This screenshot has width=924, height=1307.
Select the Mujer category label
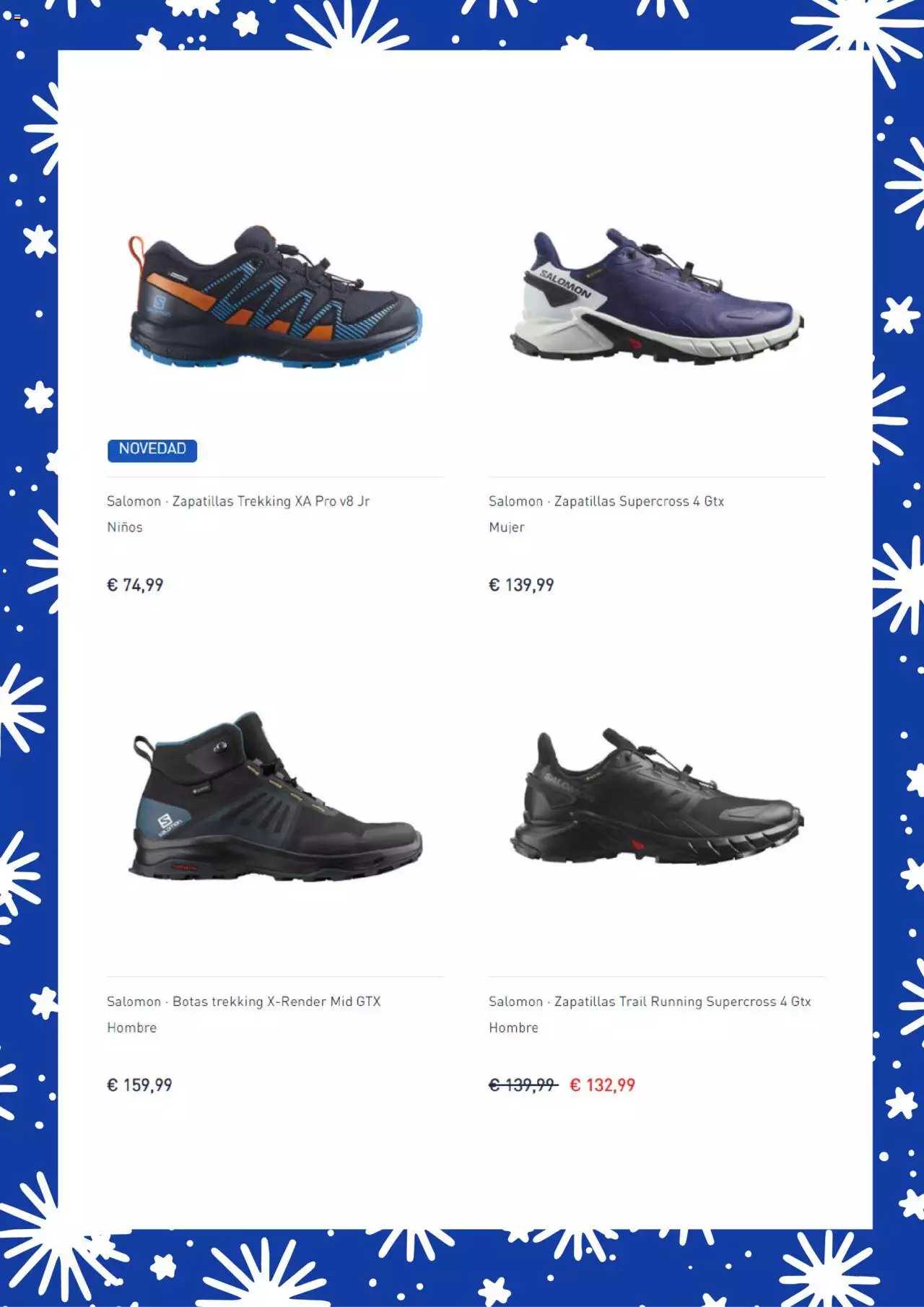pos(507,527)
